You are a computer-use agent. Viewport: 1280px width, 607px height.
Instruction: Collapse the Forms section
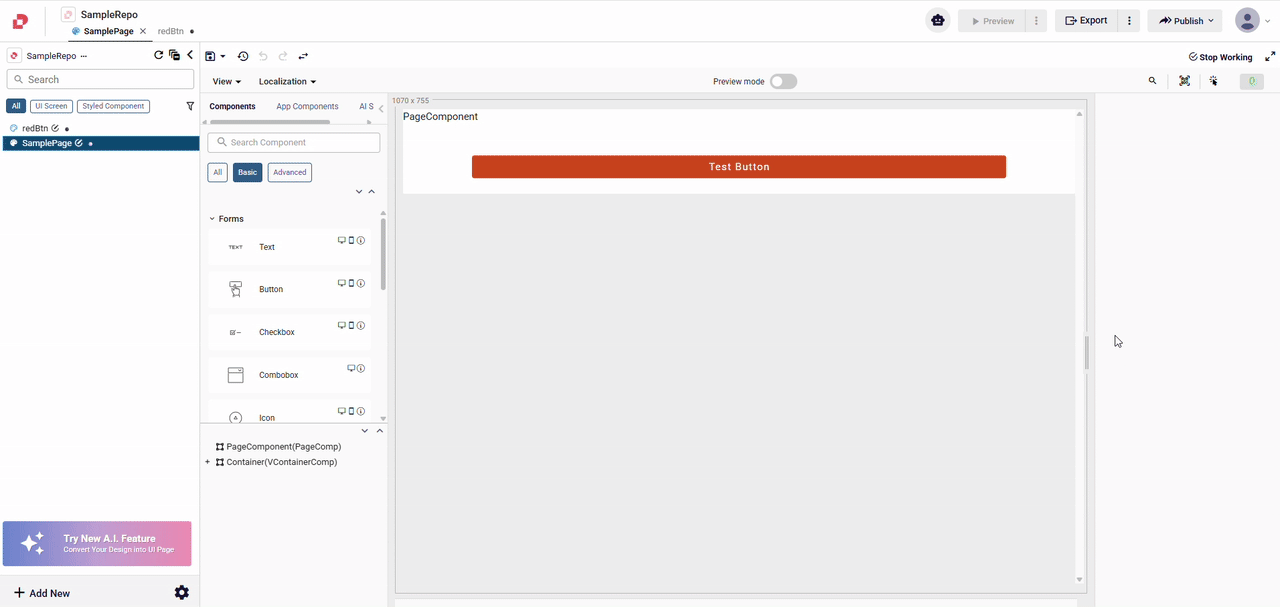pos(212,219)
